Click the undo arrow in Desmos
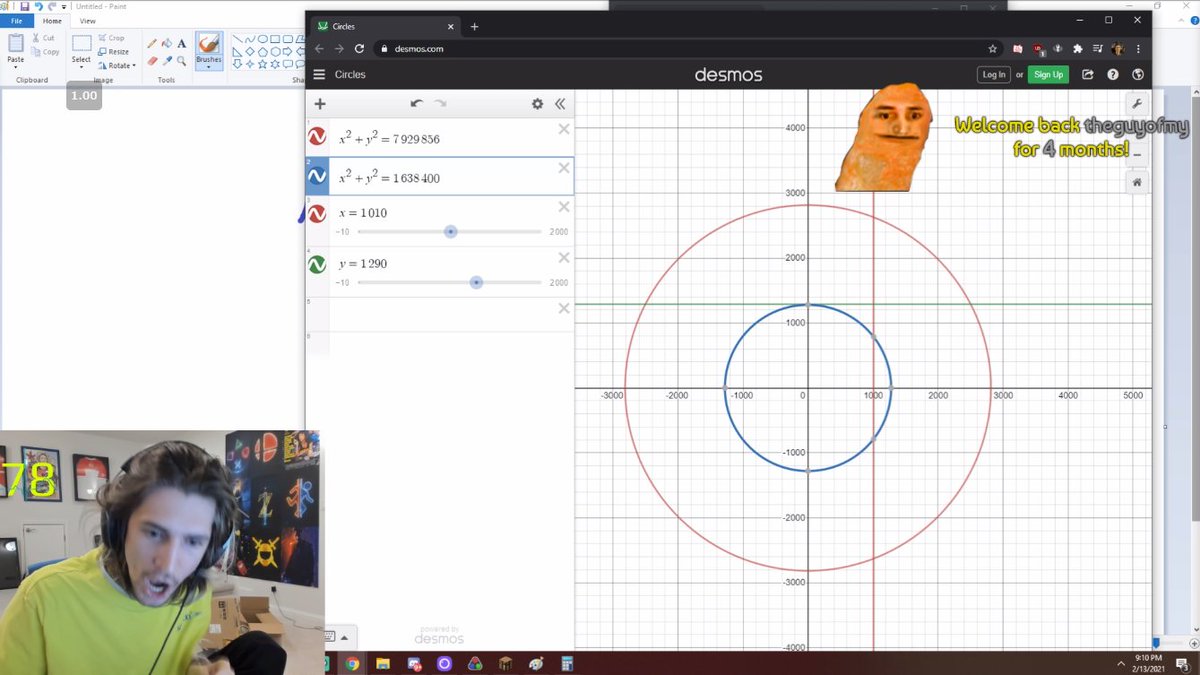Image resolution: width=1200 pixels, height=675 pixels. pyautogui.click(x=417, y=103)
